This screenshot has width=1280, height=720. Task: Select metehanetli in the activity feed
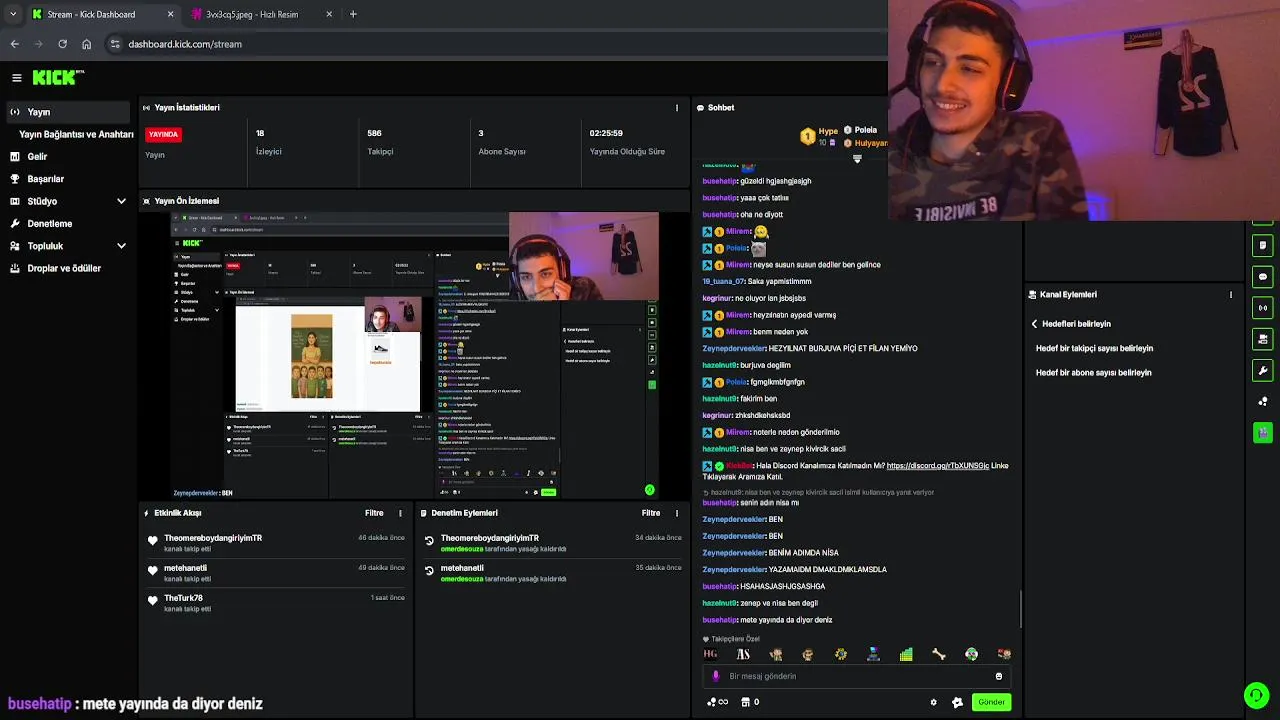click(x=185, y=568)
